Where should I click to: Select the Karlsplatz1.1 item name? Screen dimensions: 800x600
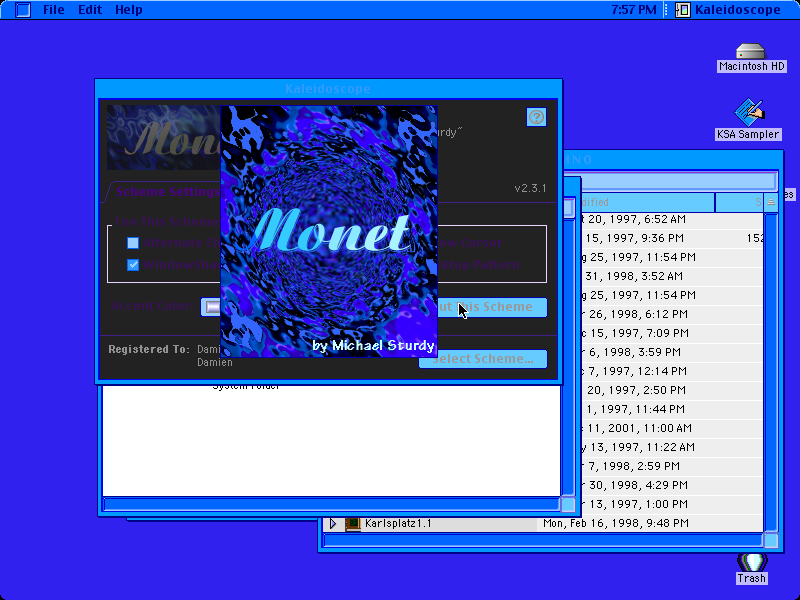click(398, 523)
